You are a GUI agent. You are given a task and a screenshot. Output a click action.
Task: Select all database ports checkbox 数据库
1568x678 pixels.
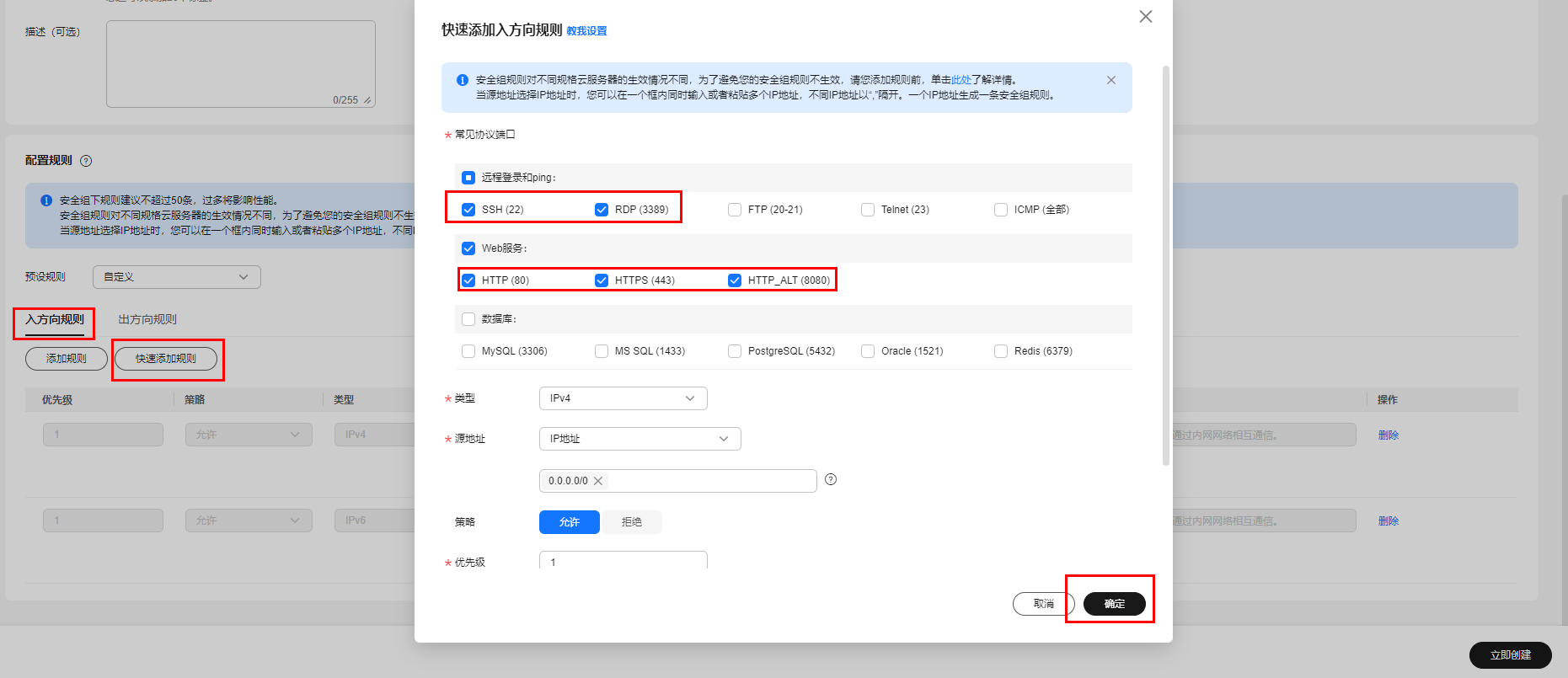pos(468,319)
